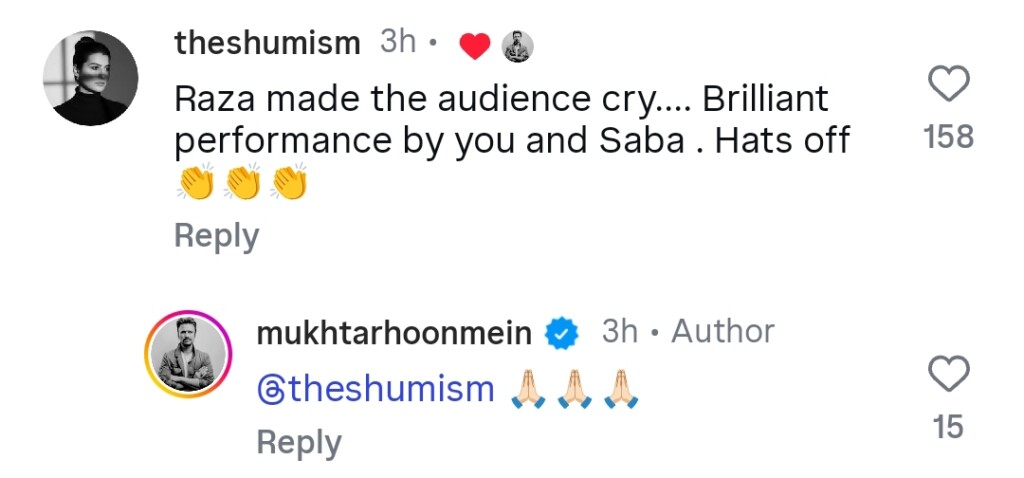Like the theshumism comment with heart outline
Viewport: 1024px width, 478px height.
(x=948, y=85)
